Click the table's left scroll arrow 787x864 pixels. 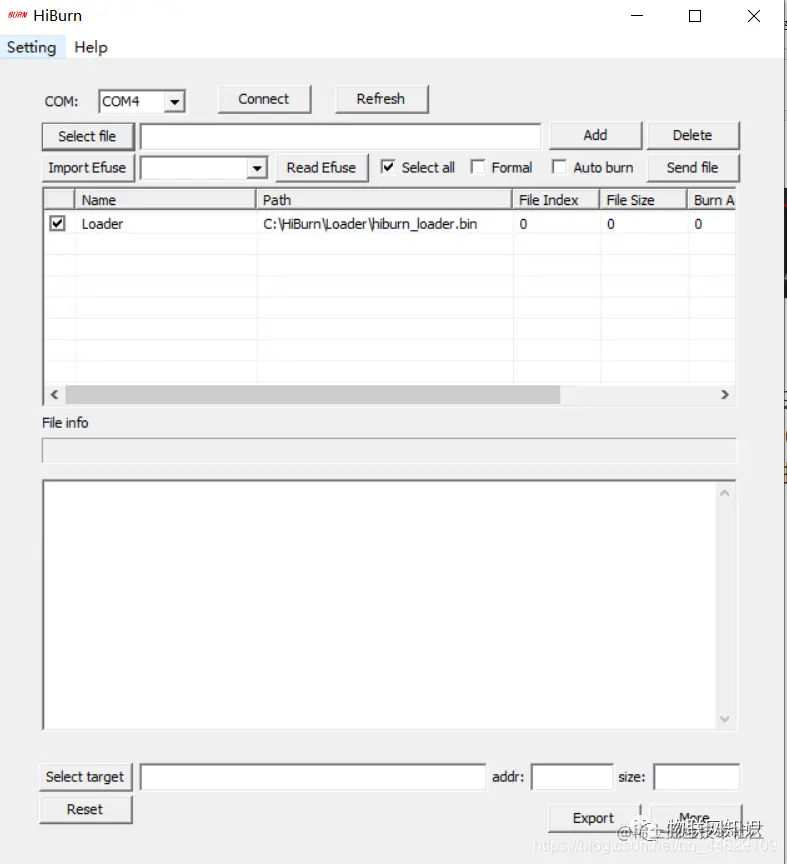pyautogui.click(x=54, y=395)
